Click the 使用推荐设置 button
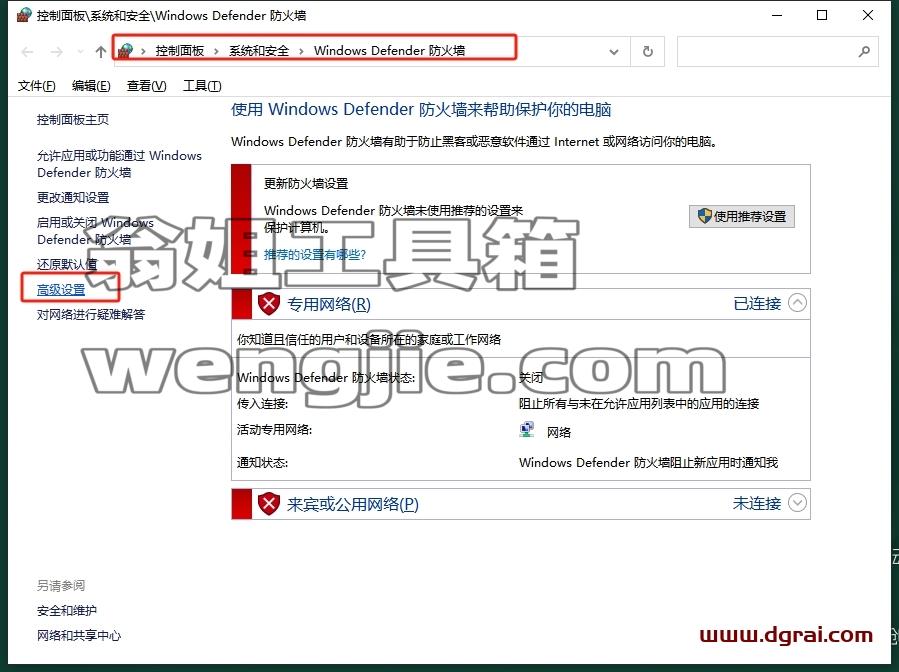Viewport: 899px width, 672px height. 742,216
